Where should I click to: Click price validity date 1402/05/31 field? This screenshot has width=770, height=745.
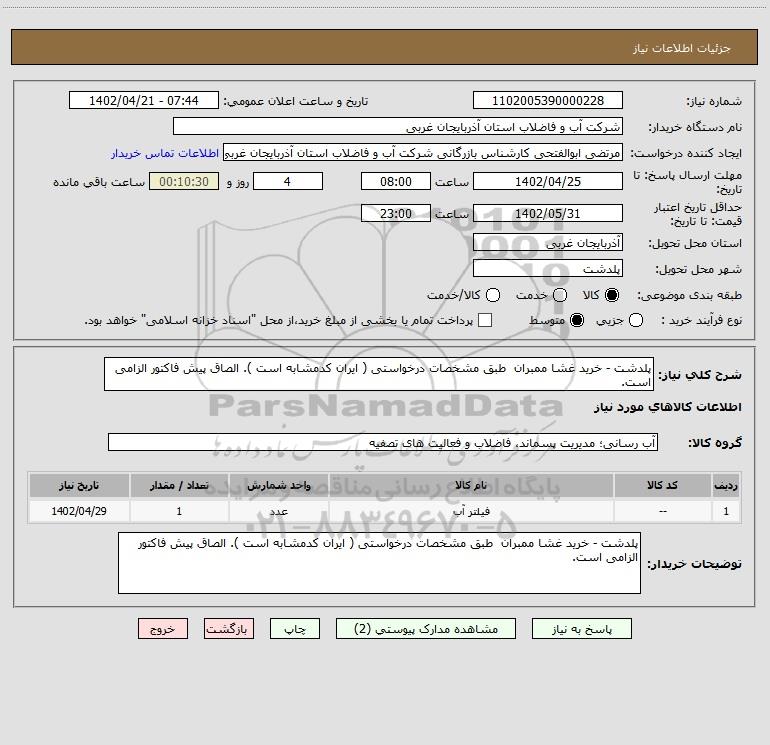548,213
